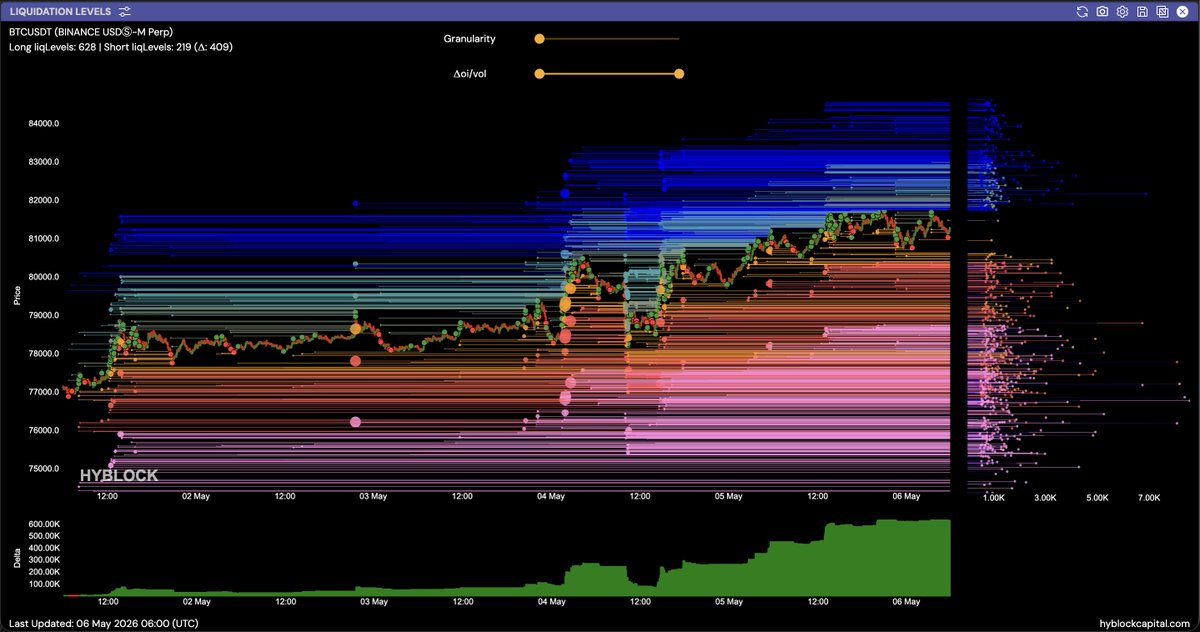The image size is (1200, 632).
Task: Click the right Δoi/vol slider handle
Action: [679, 73]
